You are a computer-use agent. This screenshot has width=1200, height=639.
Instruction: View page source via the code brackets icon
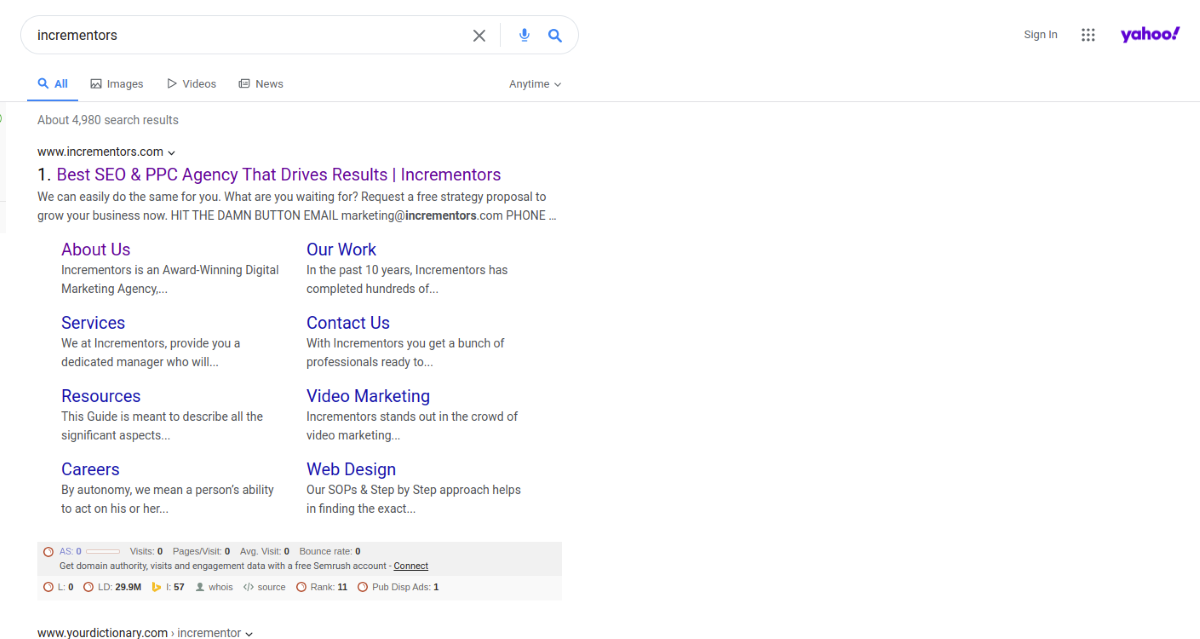click(x=248, y=587)
